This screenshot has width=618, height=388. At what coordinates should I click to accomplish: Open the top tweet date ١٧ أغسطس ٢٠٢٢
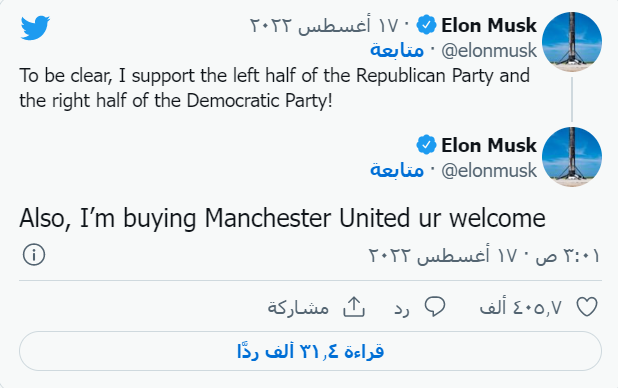pyautogui.click(x=324, y=26)
